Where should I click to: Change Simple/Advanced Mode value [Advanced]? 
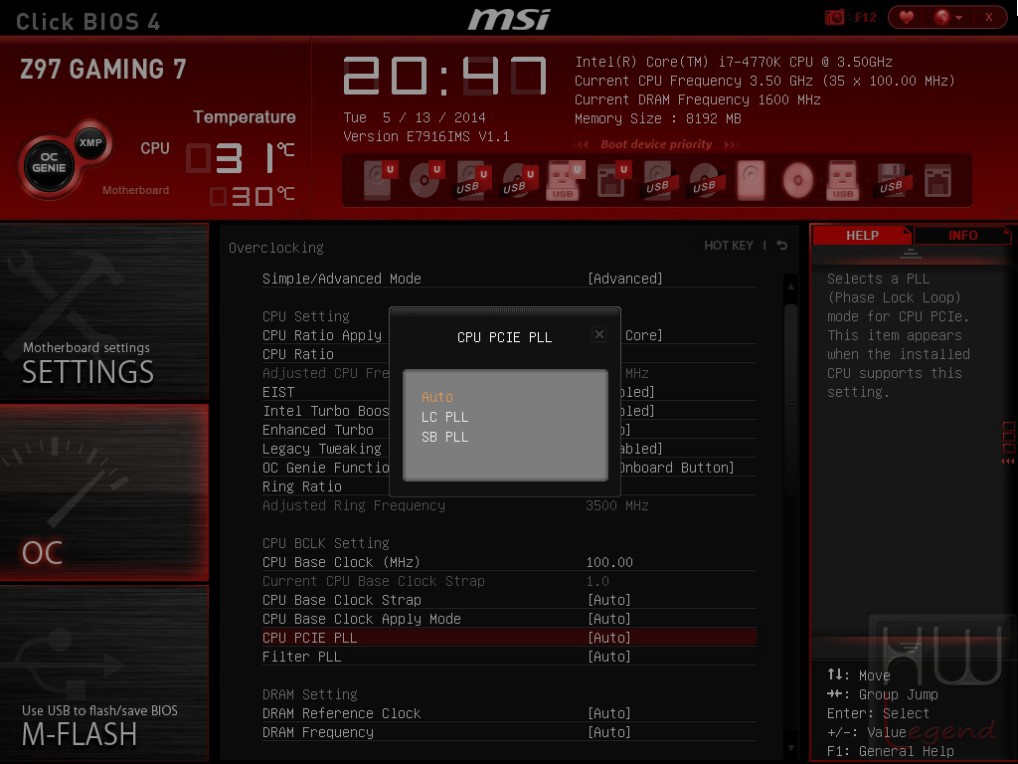point(625,278)
